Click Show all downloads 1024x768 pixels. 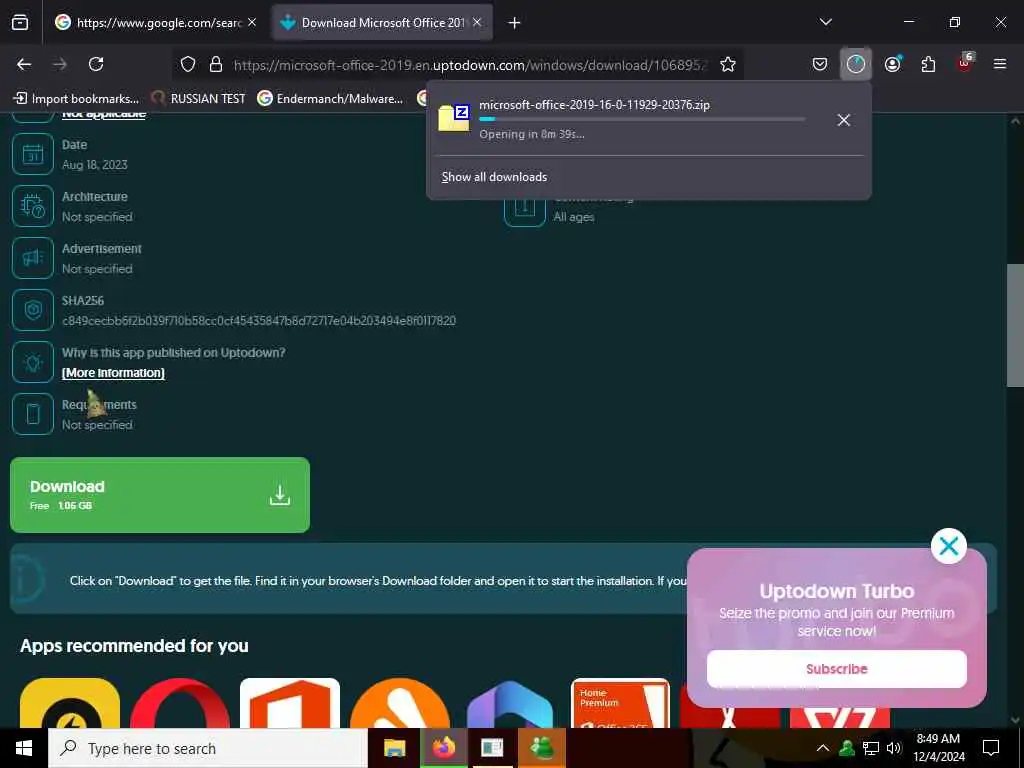[x=494, y=177]
